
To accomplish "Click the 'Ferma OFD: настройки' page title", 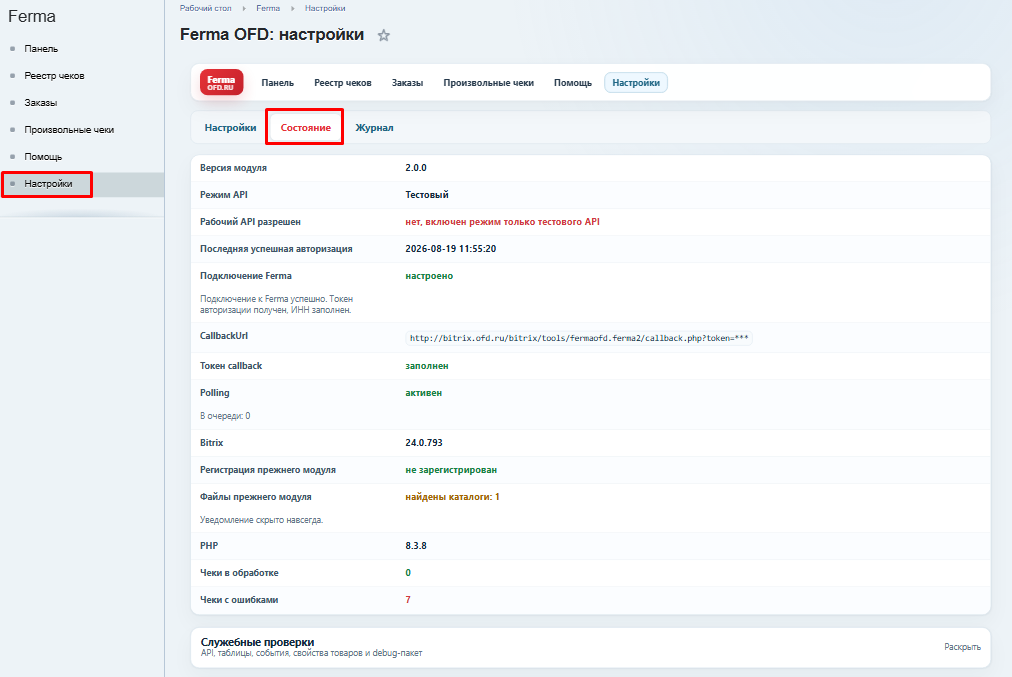I will 272,35.
